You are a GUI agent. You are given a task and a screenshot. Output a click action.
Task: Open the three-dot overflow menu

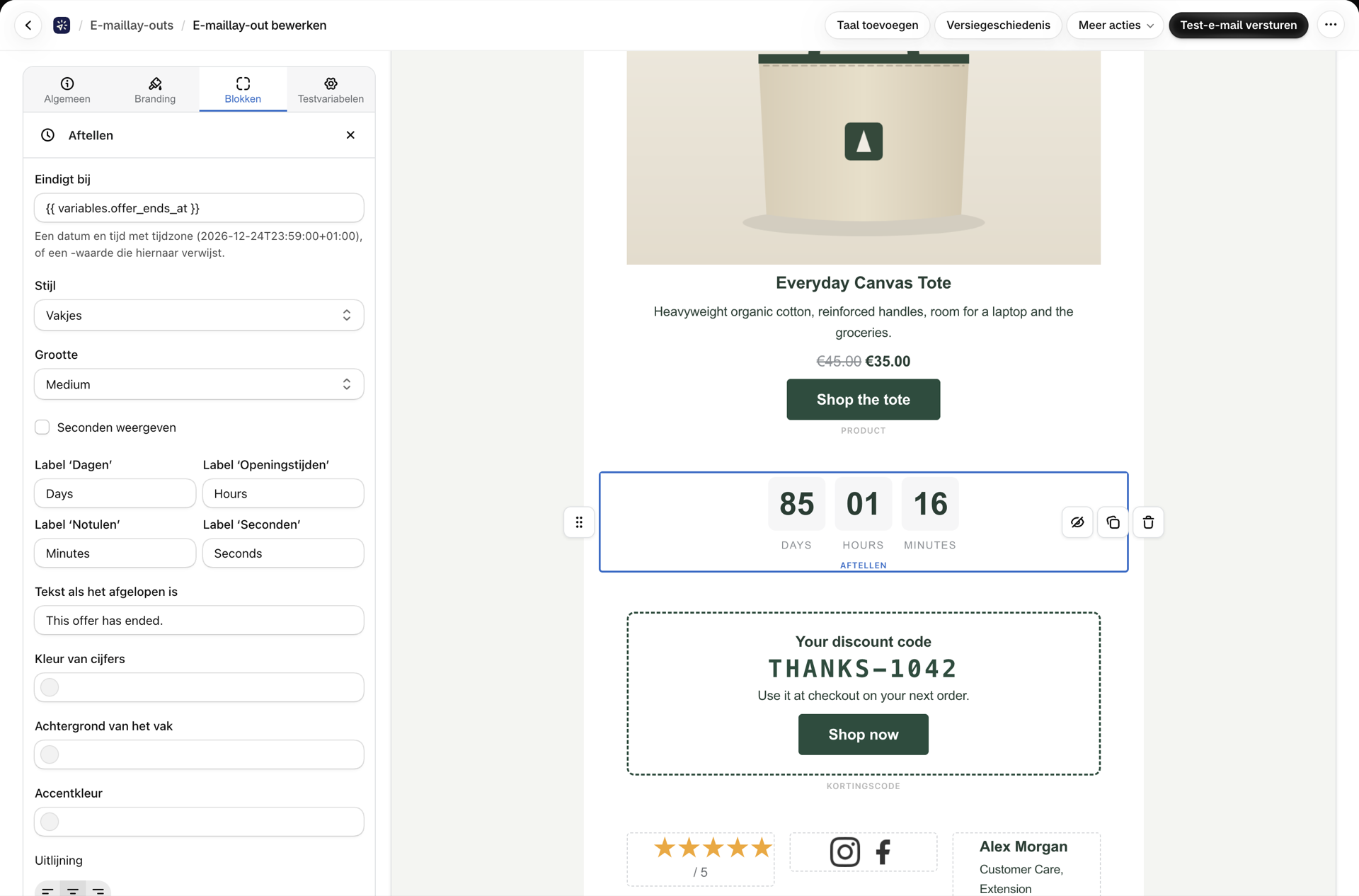(x=1331, y=25)
